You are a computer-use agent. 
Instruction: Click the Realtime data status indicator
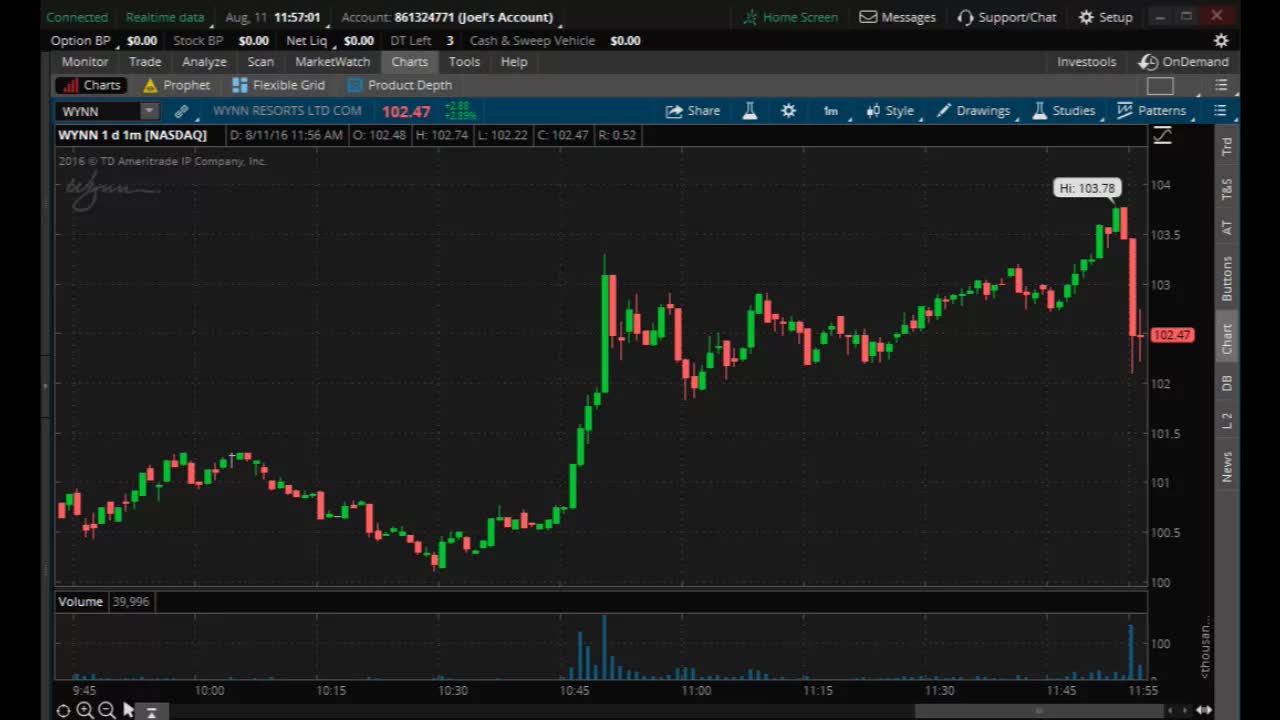165,17
